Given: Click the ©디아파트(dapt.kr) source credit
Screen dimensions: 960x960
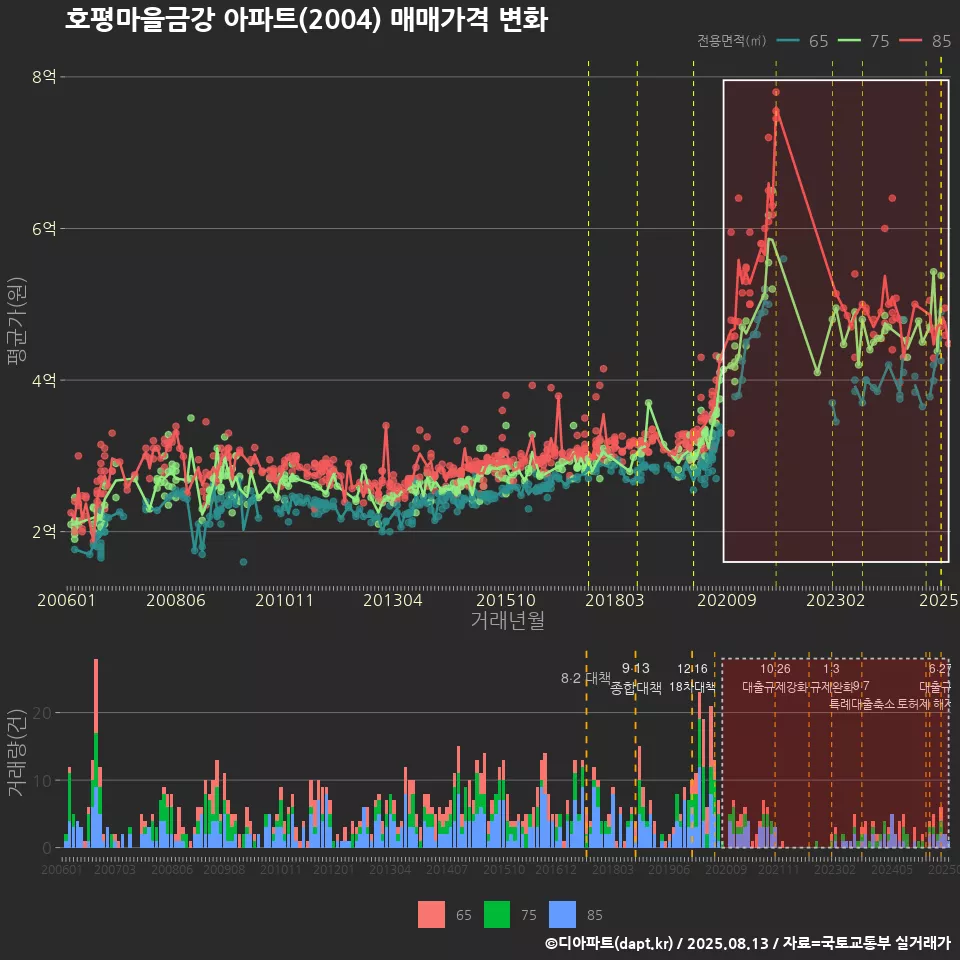Looking at the screenshot, I should tap(609, 943).
